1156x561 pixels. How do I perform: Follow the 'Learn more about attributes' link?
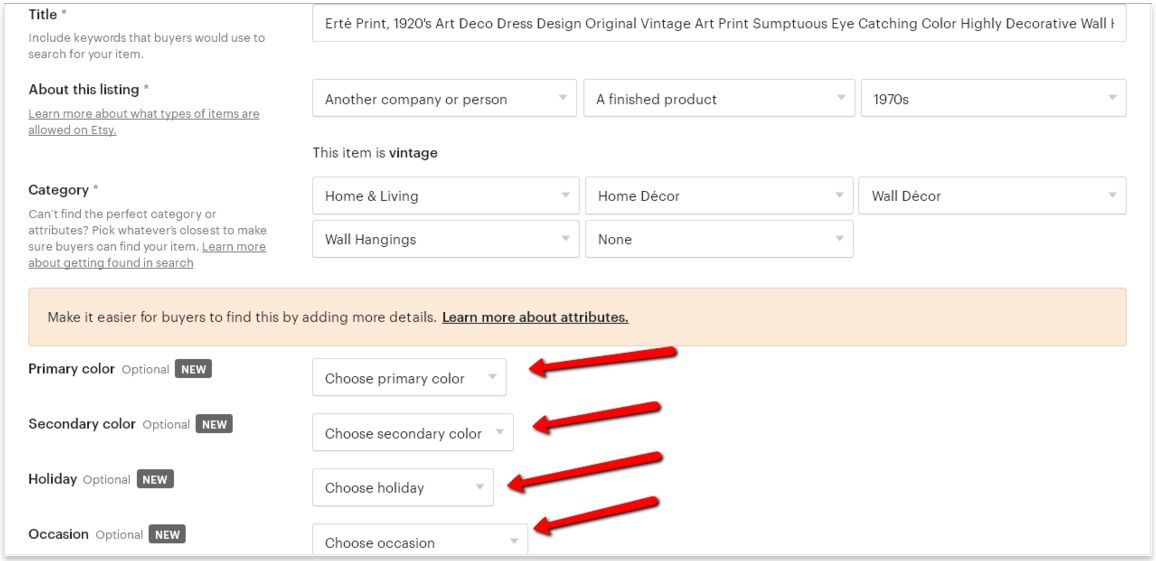point(535,318)
